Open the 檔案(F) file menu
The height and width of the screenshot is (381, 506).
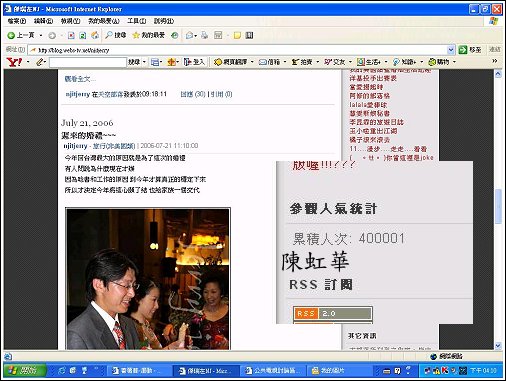[x=17, y=21]
